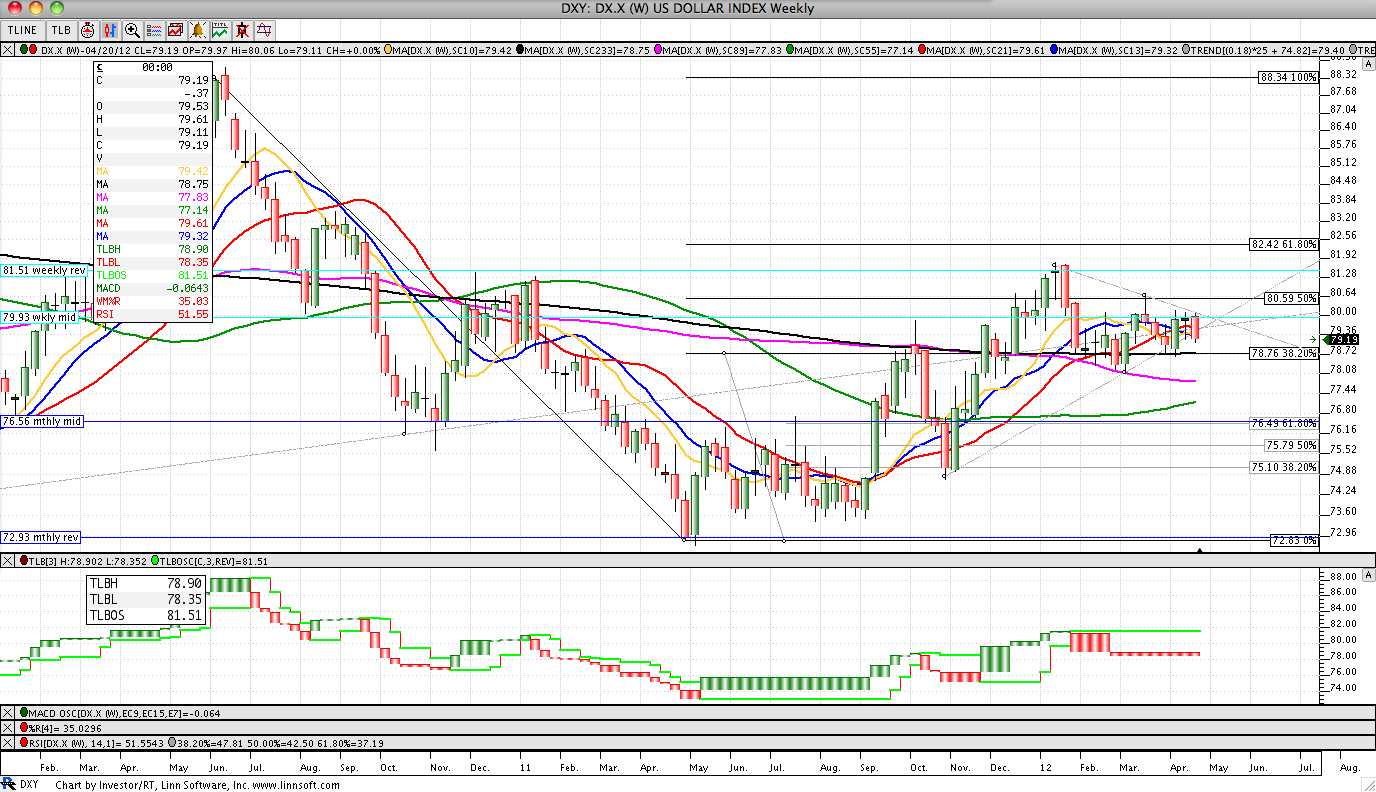Click the TLBH 78.90 row in lower box
This screenshot has height=792, width=1376.
(x=147, y=582)
